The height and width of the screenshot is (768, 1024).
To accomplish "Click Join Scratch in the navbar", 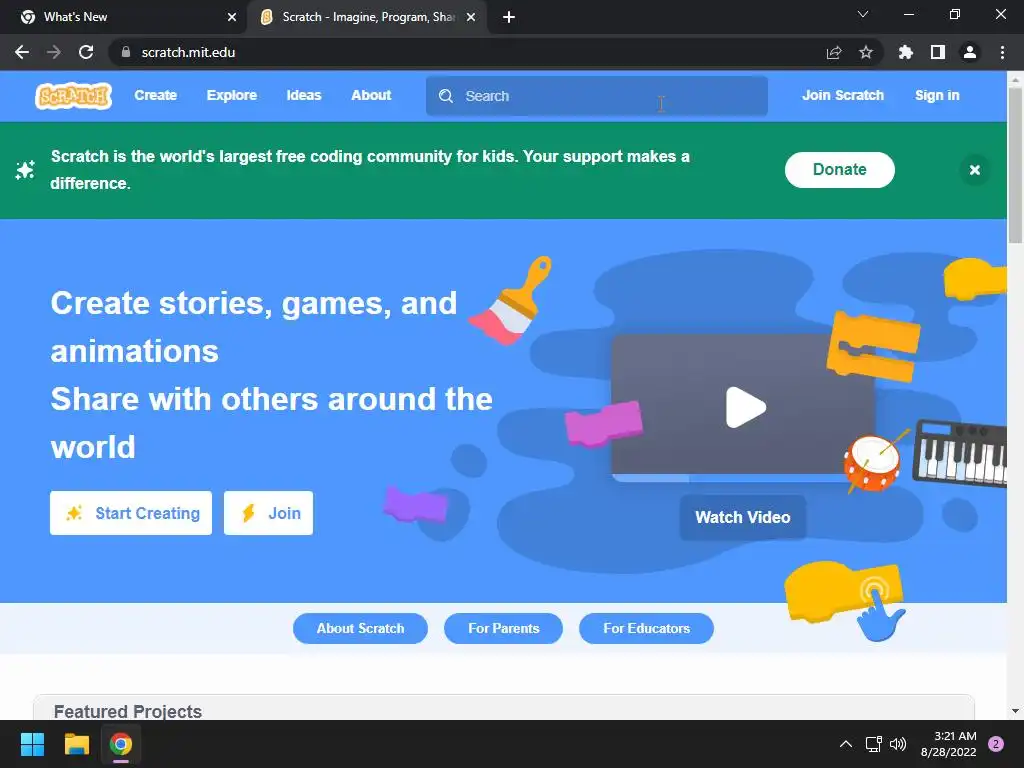I will click(842, 95).
